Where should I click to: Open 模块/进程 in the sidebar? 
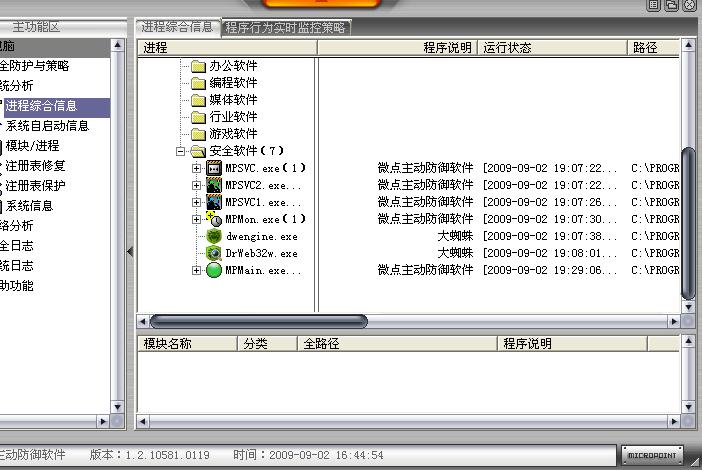(32, 146)
